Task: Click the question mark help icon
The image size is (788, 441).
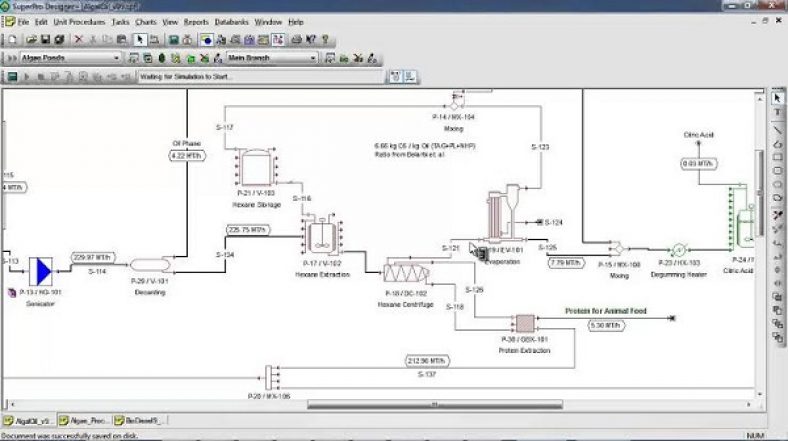Action: (325, 39)
